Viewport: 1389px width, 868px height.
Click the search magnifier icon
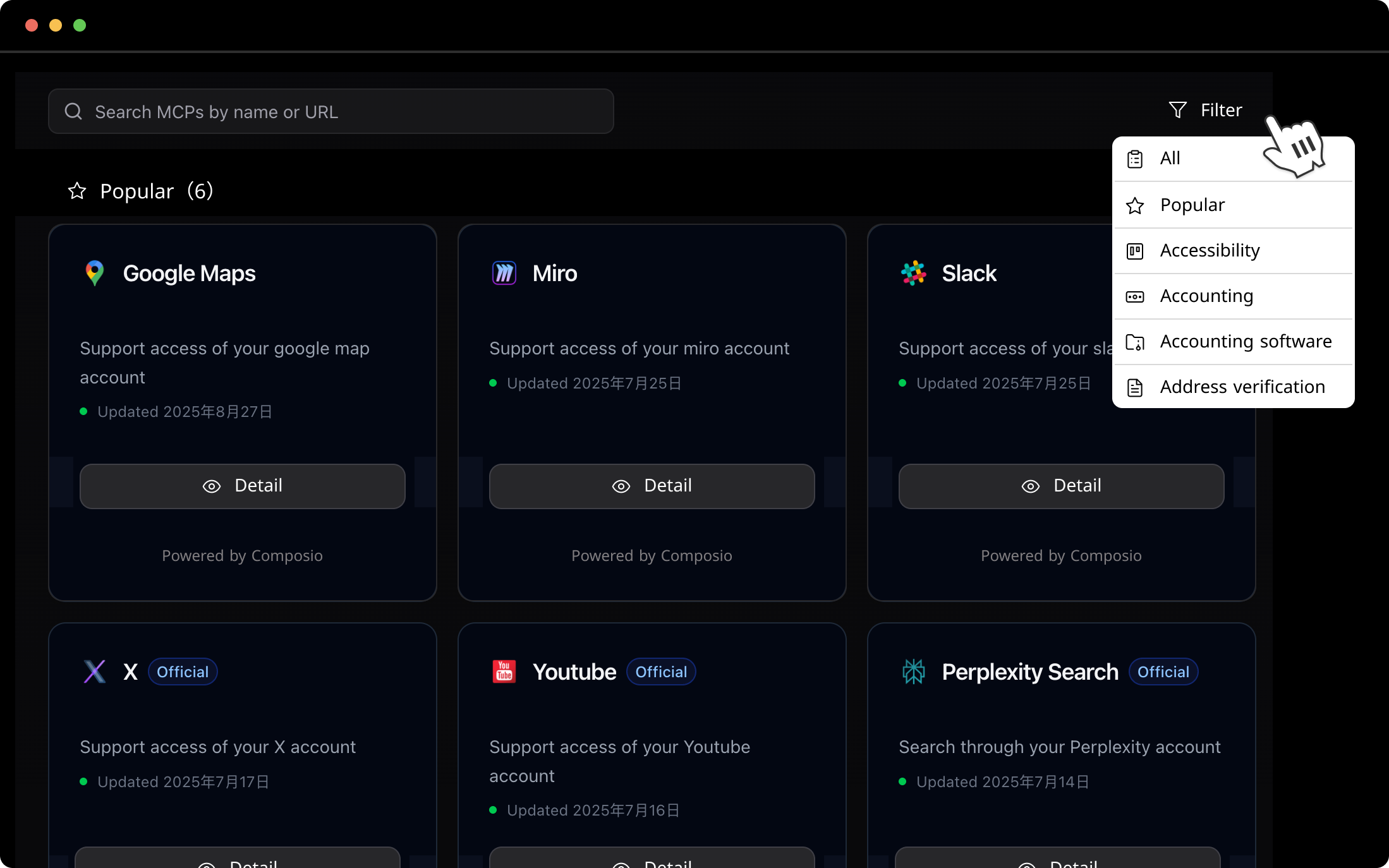point(73,112)
